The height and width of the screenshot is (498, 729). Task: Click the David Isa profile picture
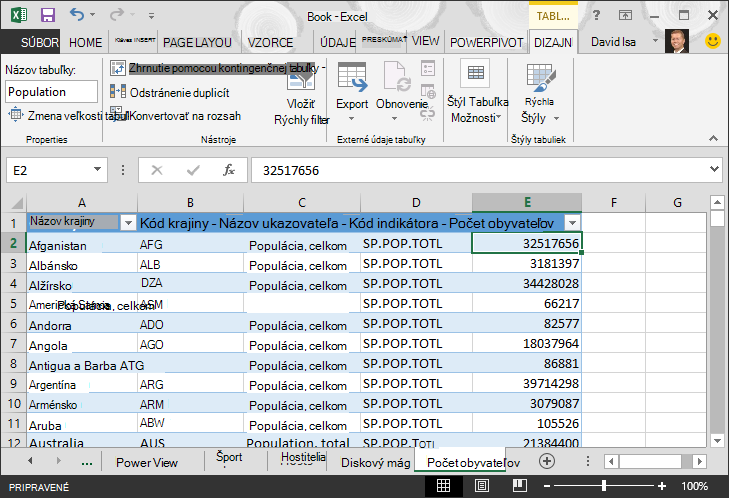(676, 41)
